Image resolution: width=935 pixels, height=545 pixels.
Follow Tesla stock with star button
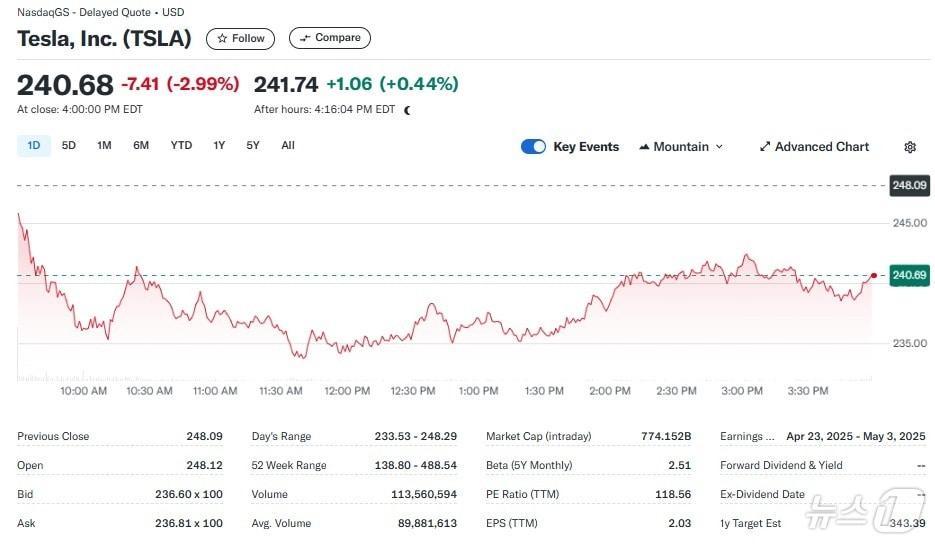240,38
